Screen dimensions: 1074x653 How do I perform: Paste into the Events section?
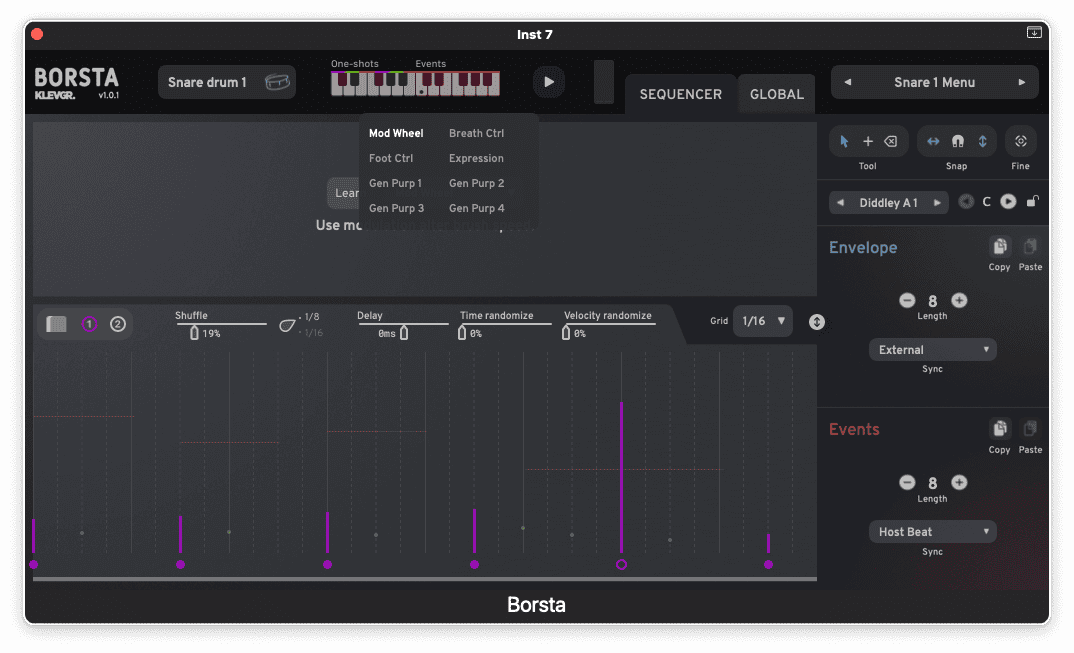coord(1029,429)
